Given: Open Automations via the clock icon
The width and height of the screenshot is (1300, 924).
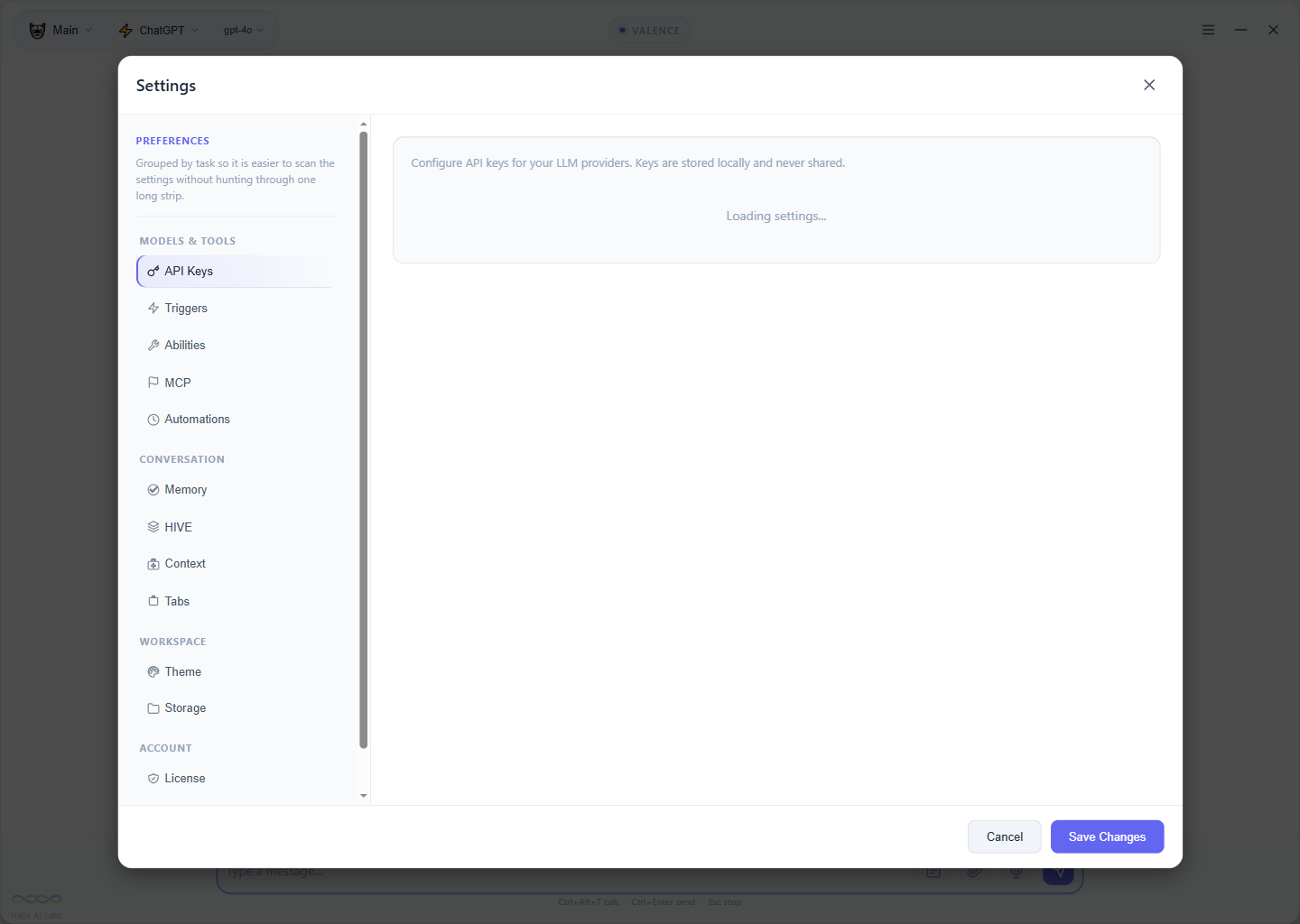Looking at the screenshot, I should (x=154, y=419).
